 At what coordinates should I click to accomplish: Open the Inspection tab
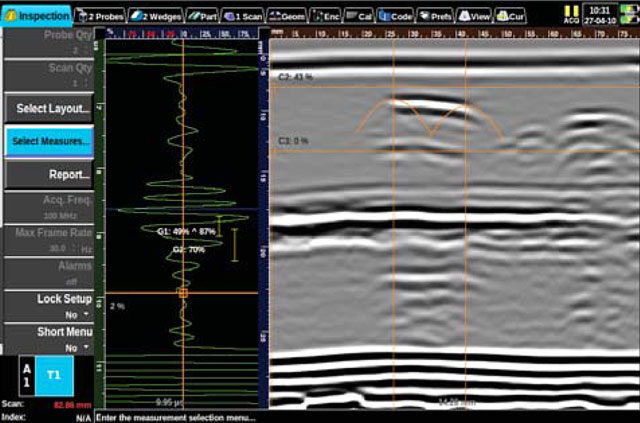pyautogui.click(x=37, y=16)
